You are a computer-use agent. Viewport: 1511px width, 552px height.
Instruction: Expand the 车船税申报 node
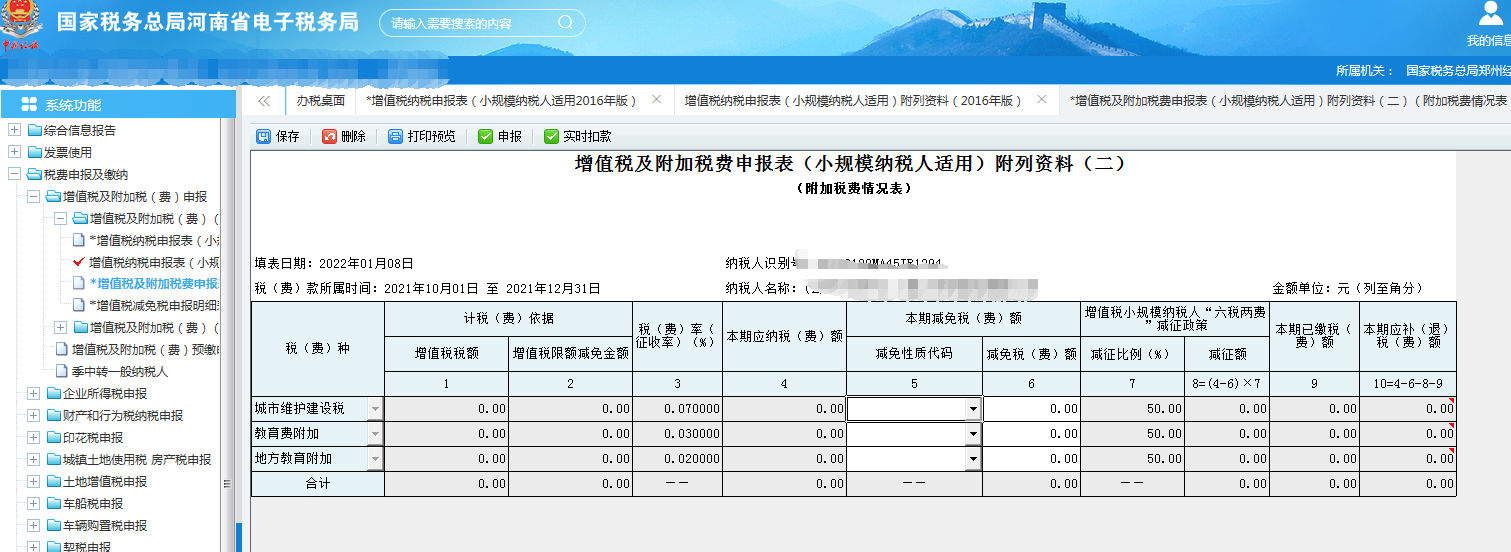[33, 504]
